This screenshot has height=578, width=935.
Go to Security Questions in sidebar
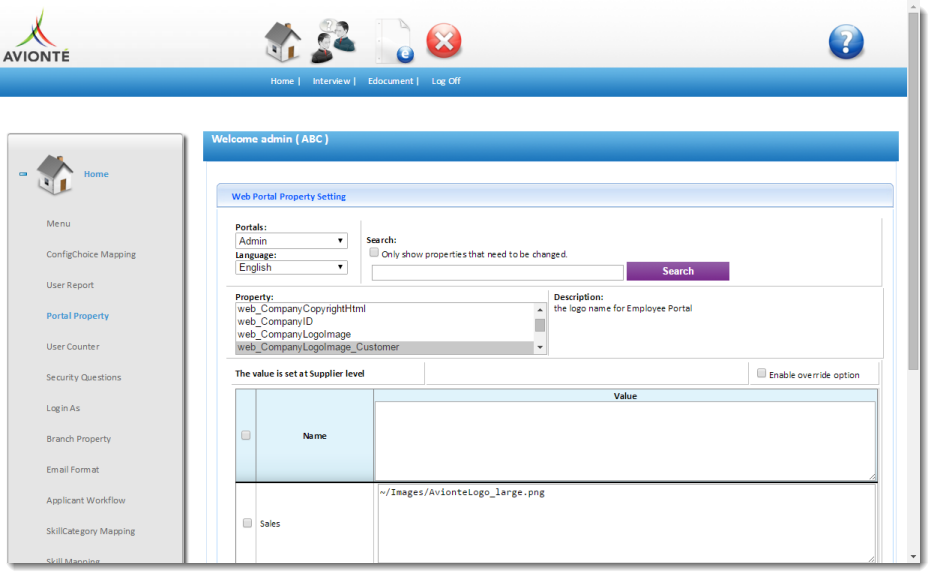83,378
